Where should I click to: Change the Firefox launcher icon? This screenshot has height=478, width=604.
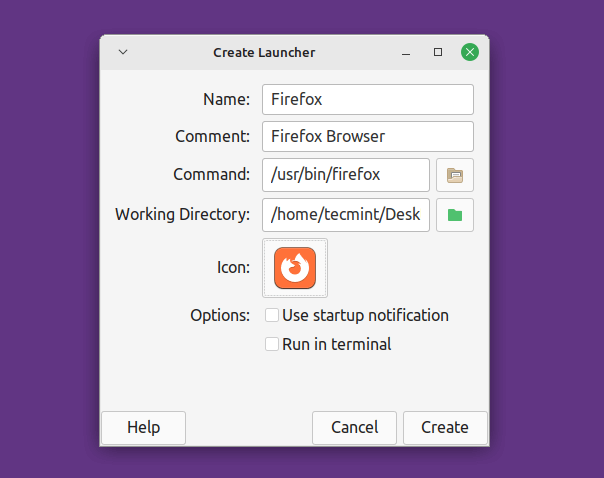tap(295, 268)
